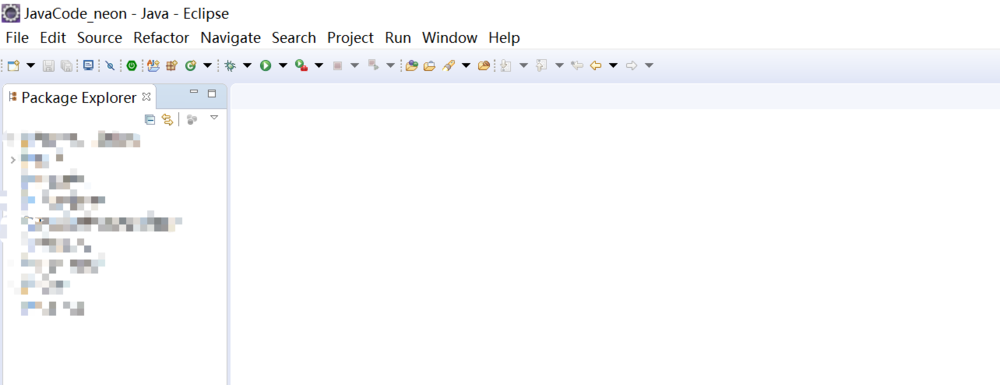
Task: Open the Run menu
Action: 398,38
